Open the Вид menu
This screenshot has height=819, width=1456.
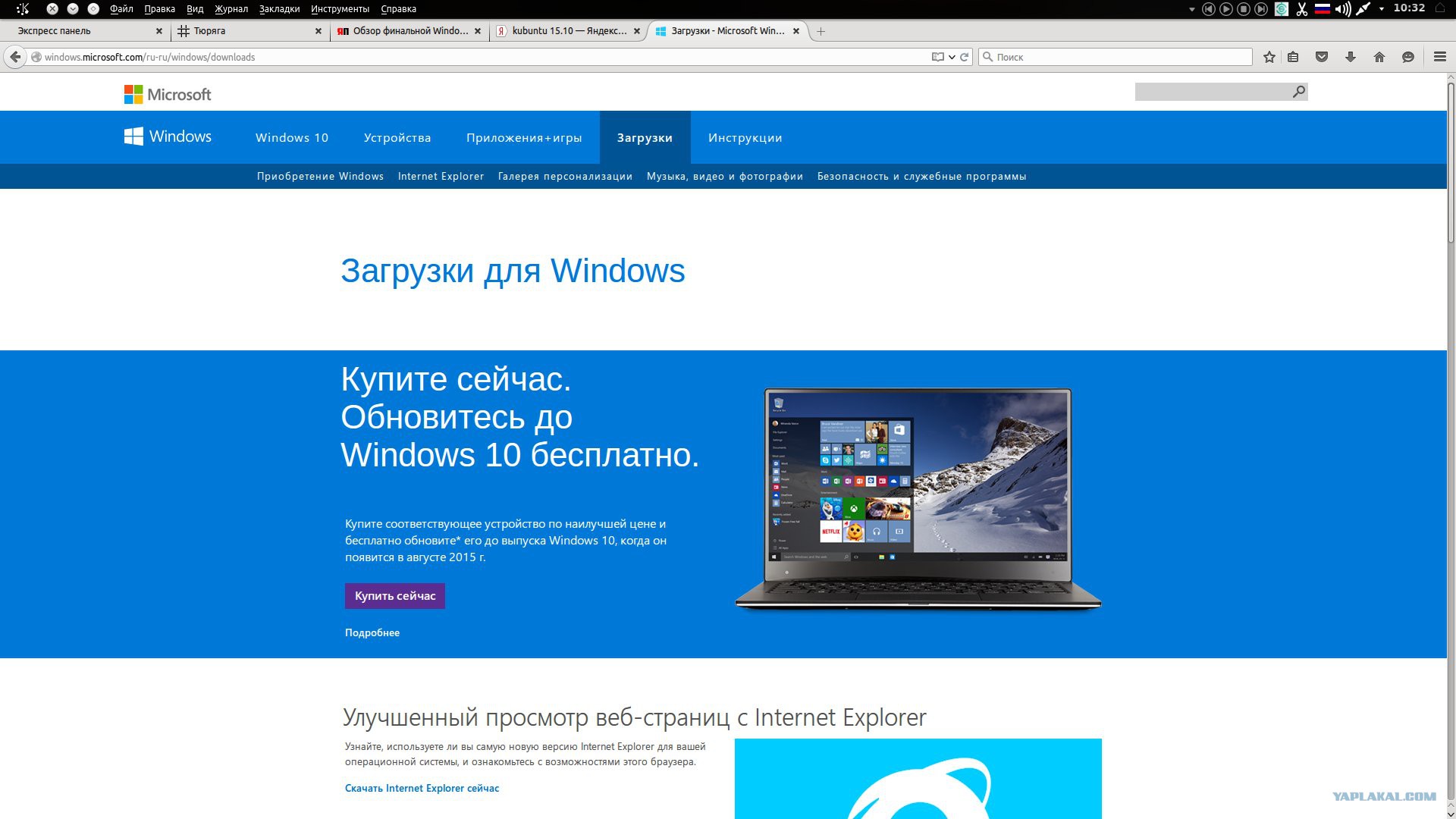coord(195,9)
